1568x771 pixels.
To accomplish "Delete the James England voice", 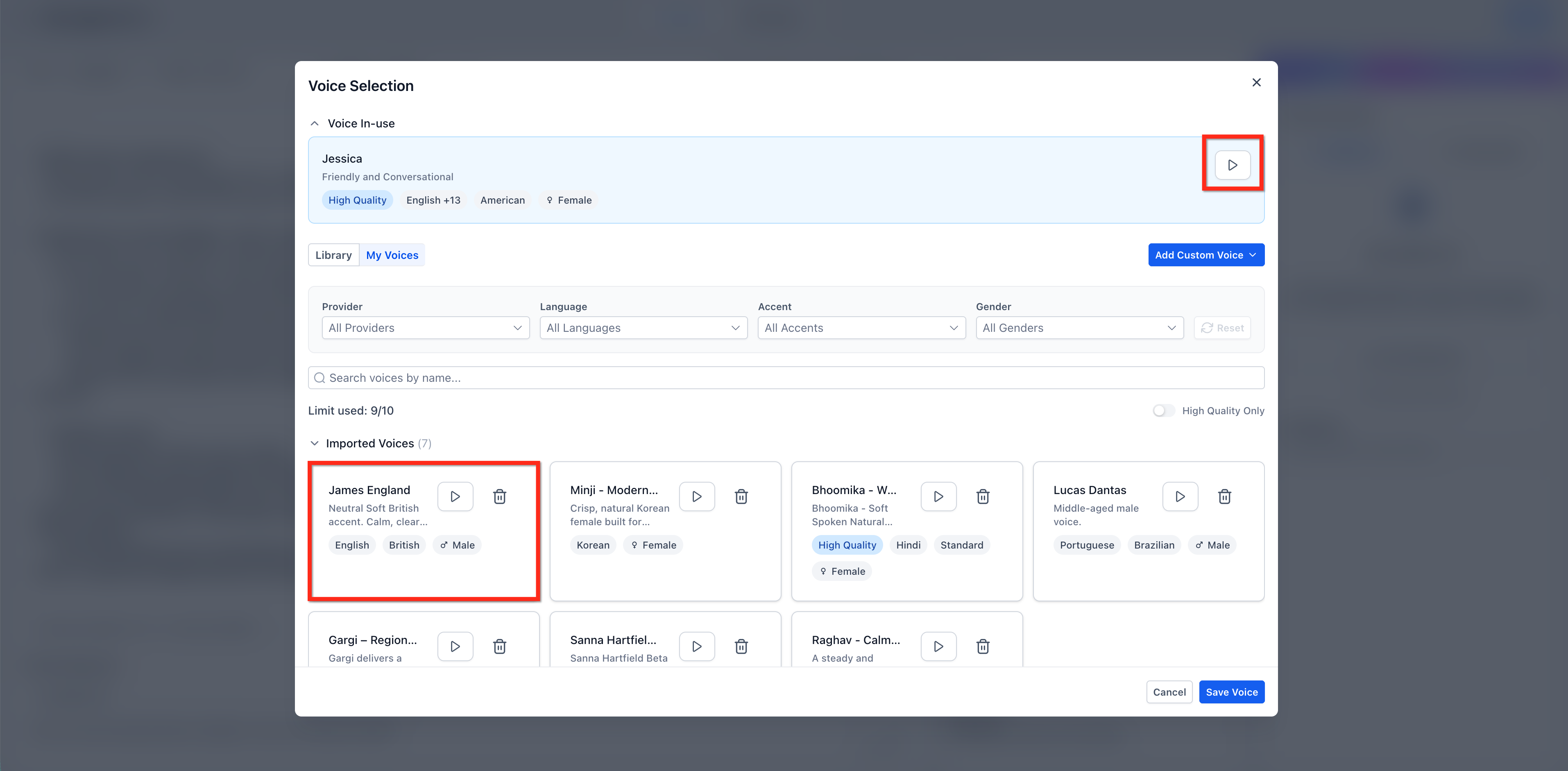I will click(500, 497).
